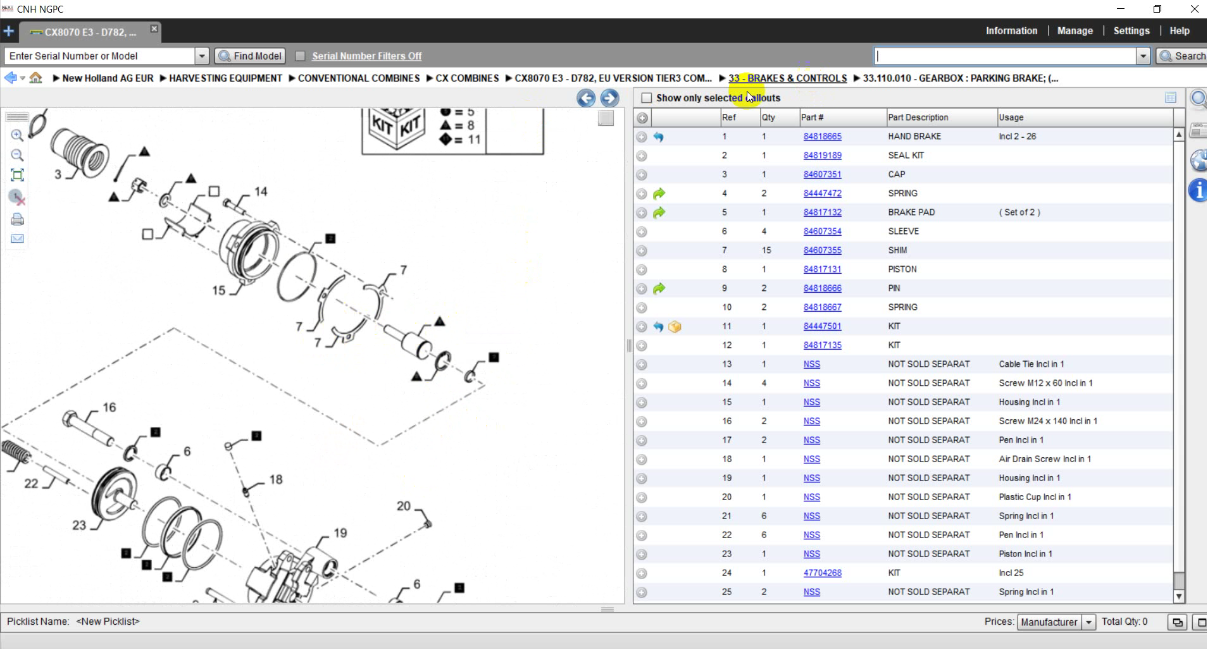Open the NSS link on the Cable Tie row
The height and width of the screenshot is (649, 1207).
click(x=811, y=365)
